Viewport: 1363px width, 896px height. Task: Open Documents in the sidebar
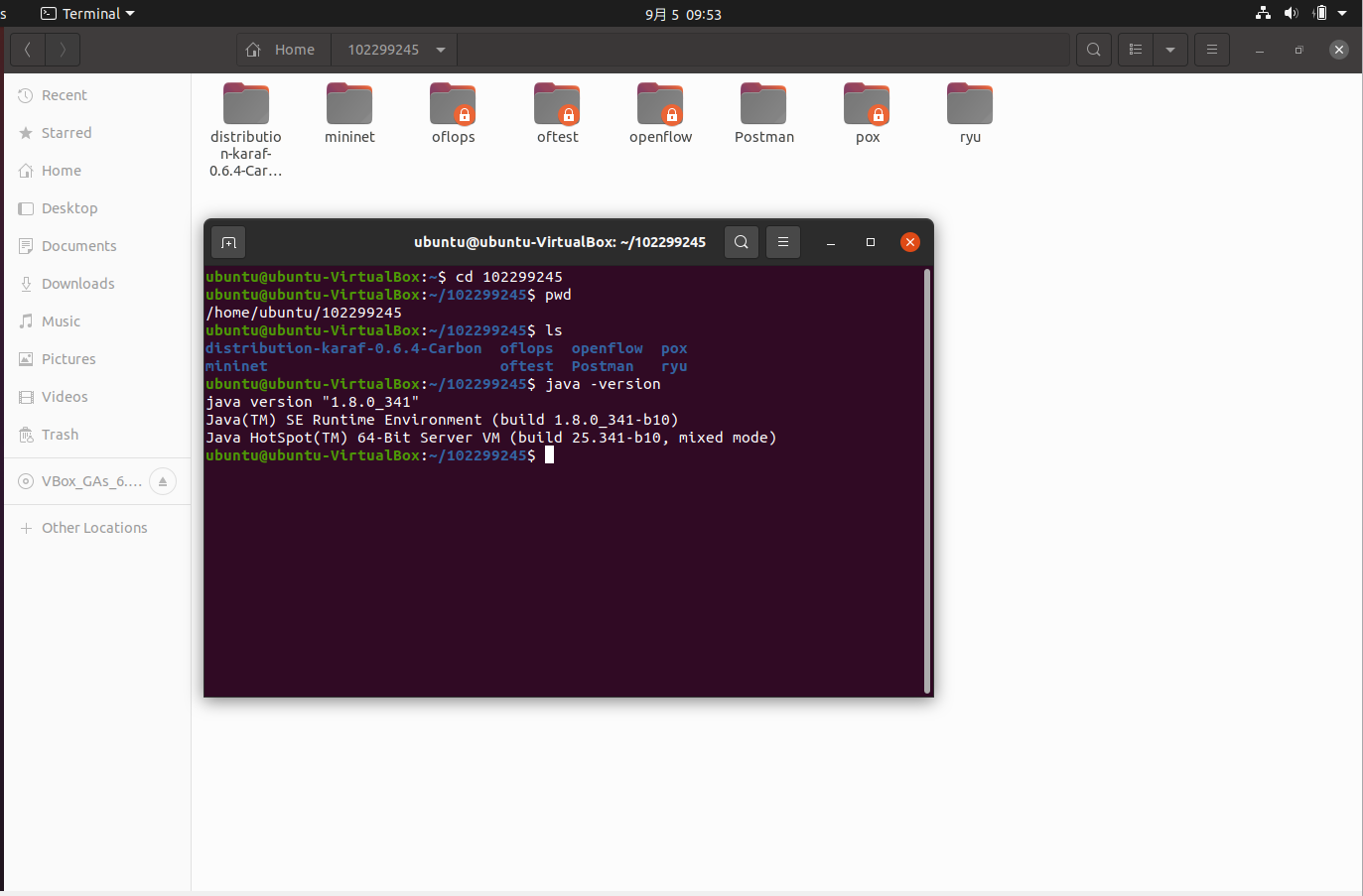[97, 246]
